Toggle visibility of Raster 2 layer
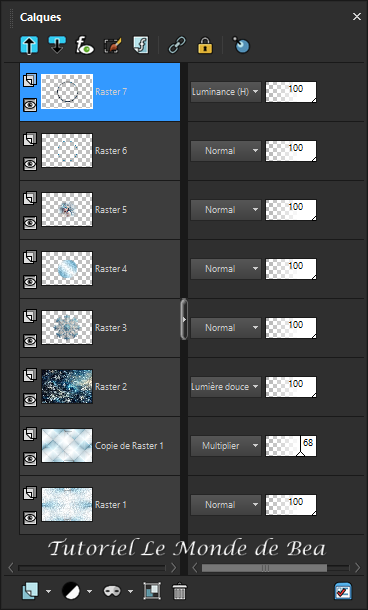 30,400
